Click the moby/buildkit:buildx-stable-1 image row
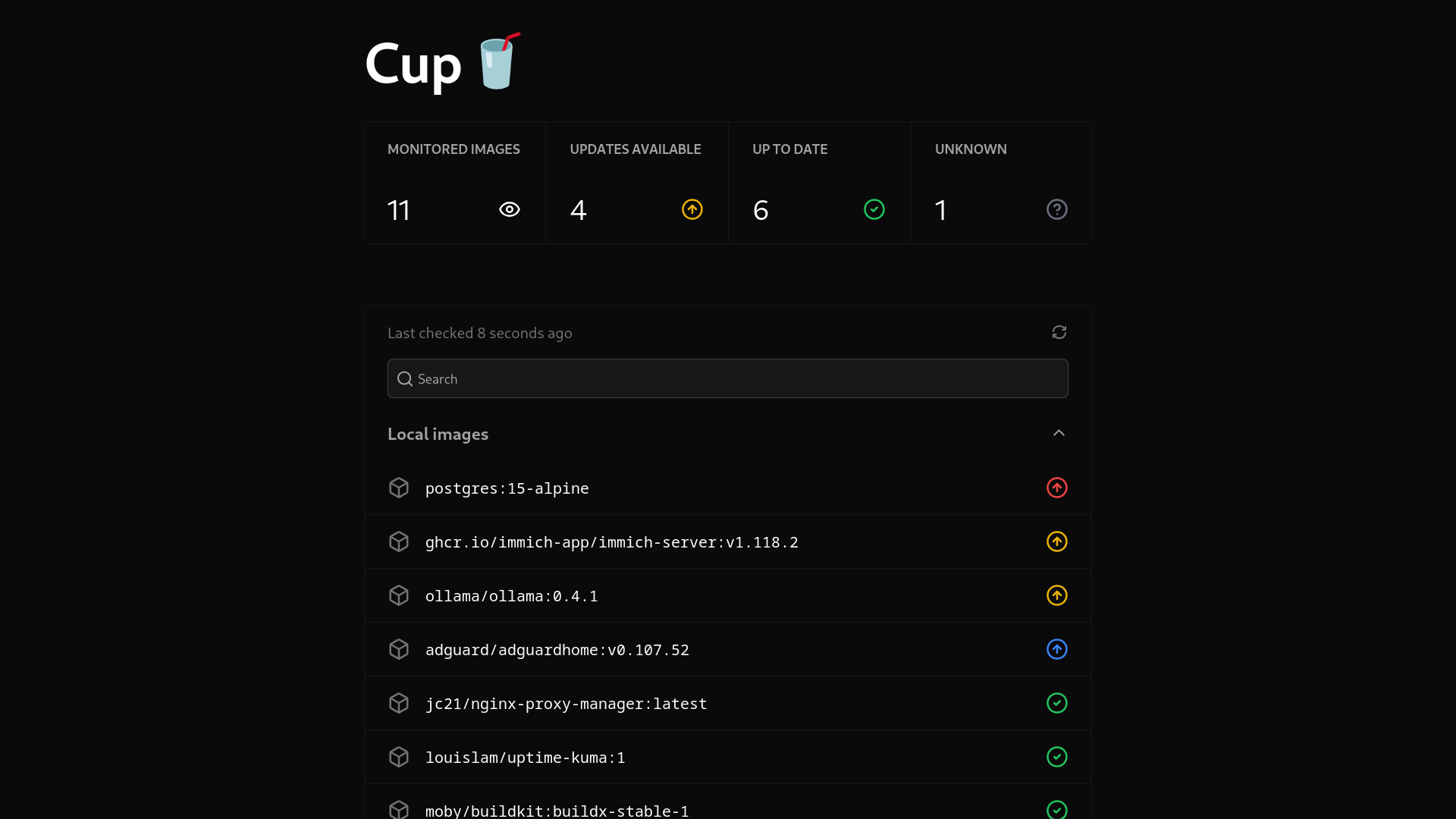1456x819 pixels. click(x=728, y=810)
